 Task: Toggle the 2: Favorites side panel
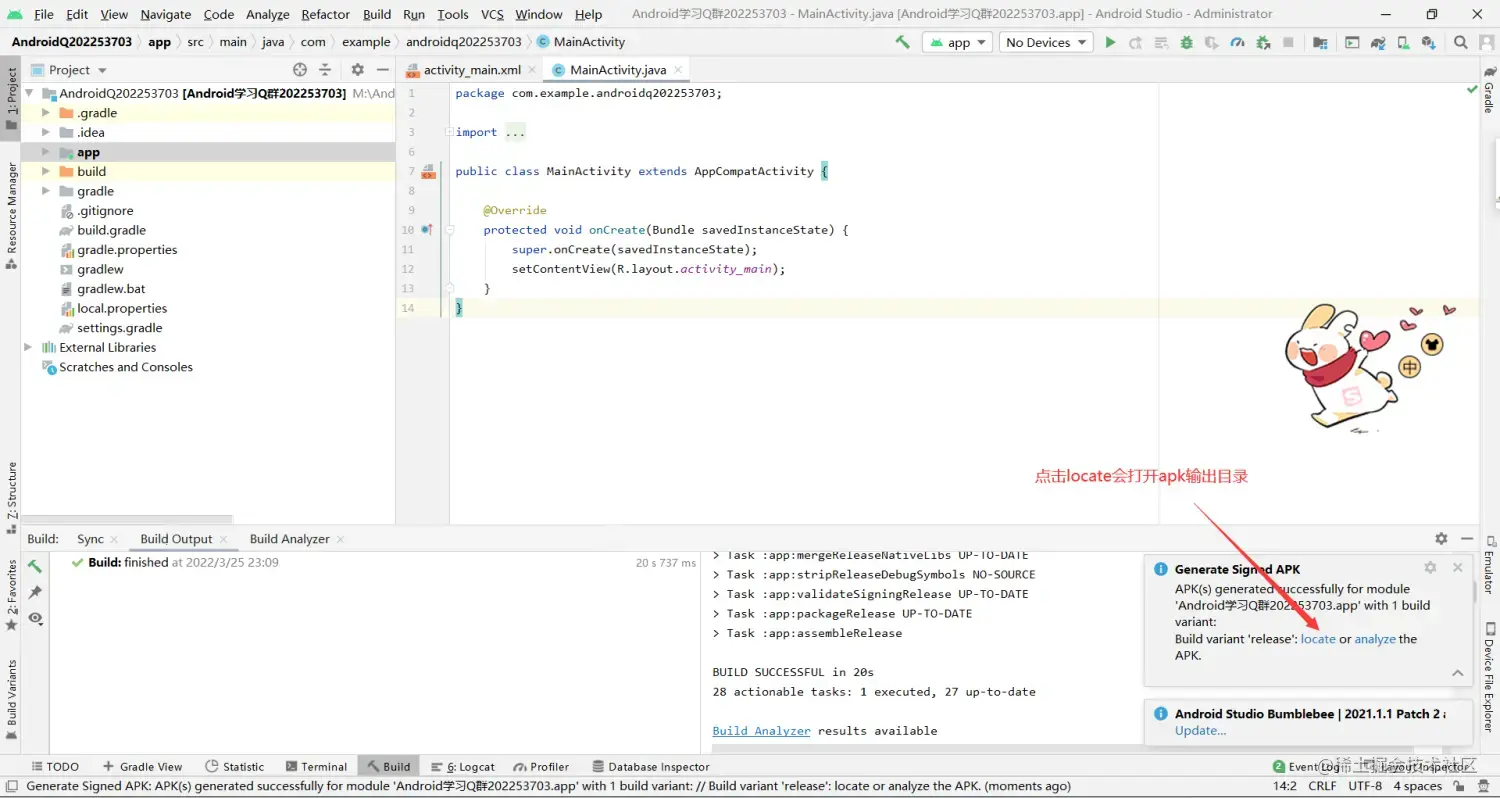11,595
